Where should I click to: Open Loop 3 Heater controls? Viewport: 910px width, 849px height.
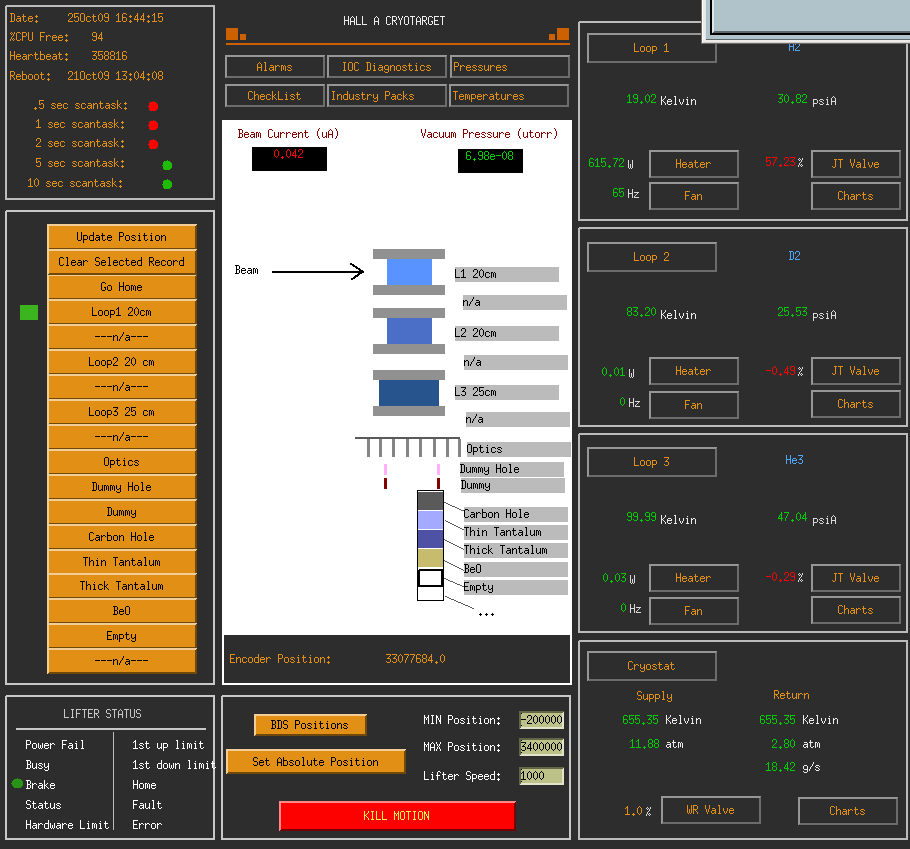pos(694,578)
